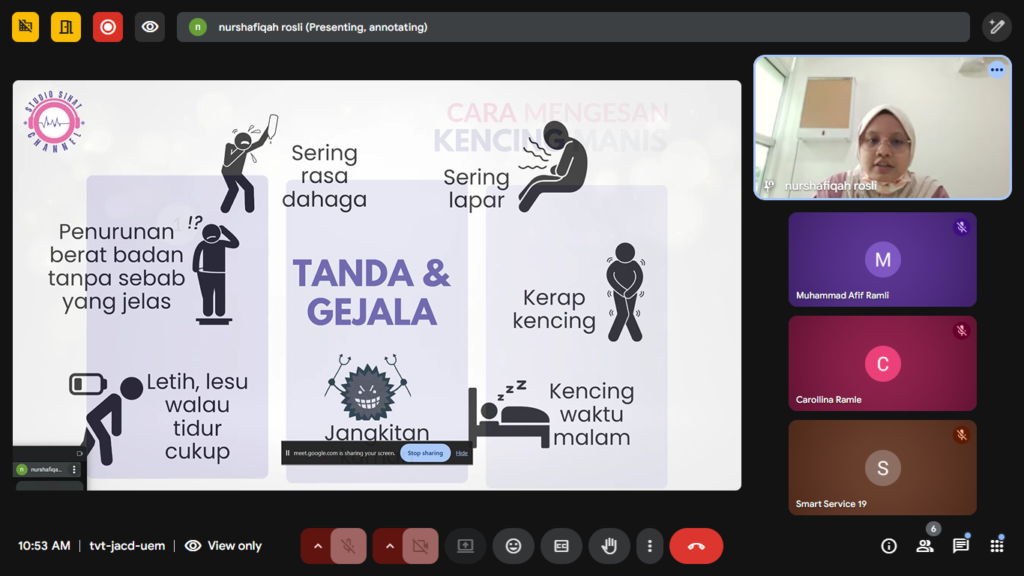Viewport: 1024px width, 576px height.
Task: Open emoji reactions panel
Action: tap(513, 546)
